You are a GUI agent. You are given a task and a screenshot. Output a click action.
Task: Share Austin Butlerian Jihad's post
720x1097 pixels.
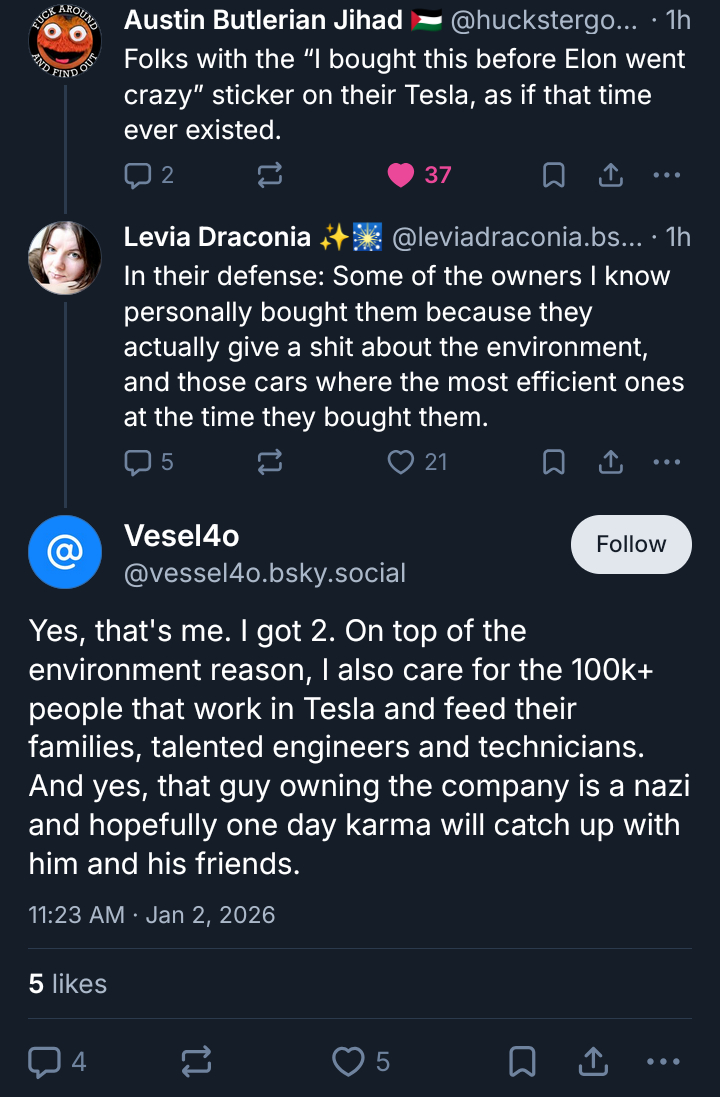(610, 176)
